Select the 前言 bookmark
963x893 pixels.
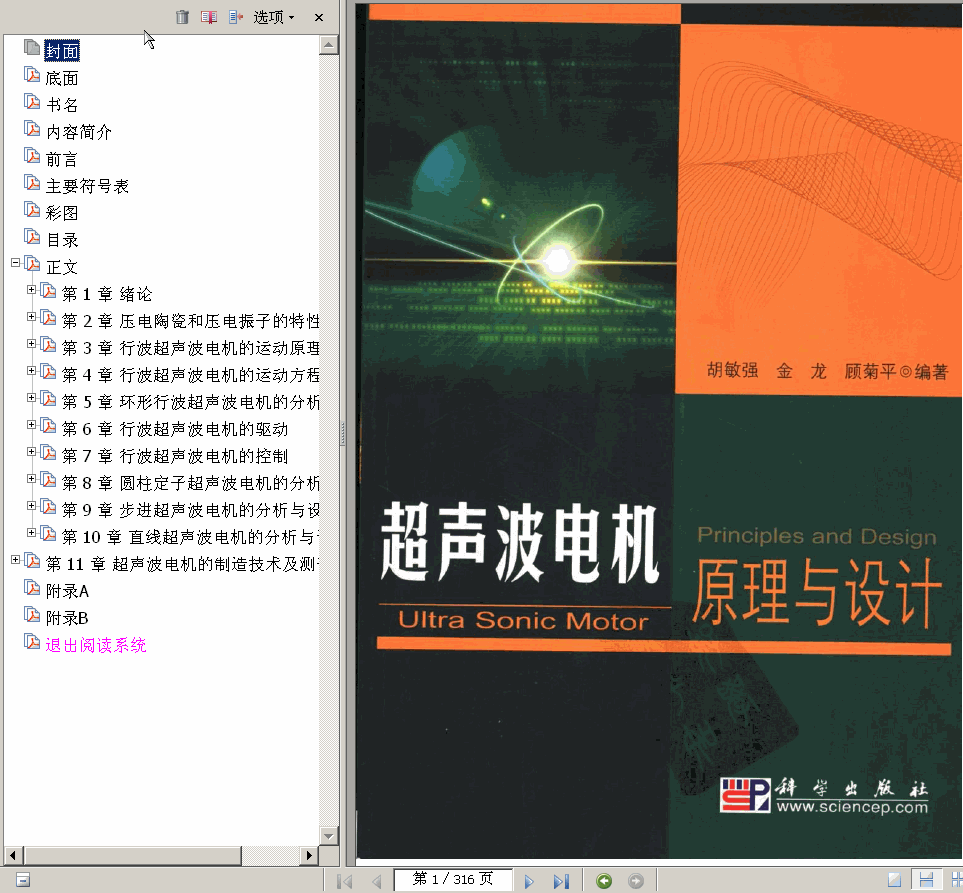(x=62, y=159)
